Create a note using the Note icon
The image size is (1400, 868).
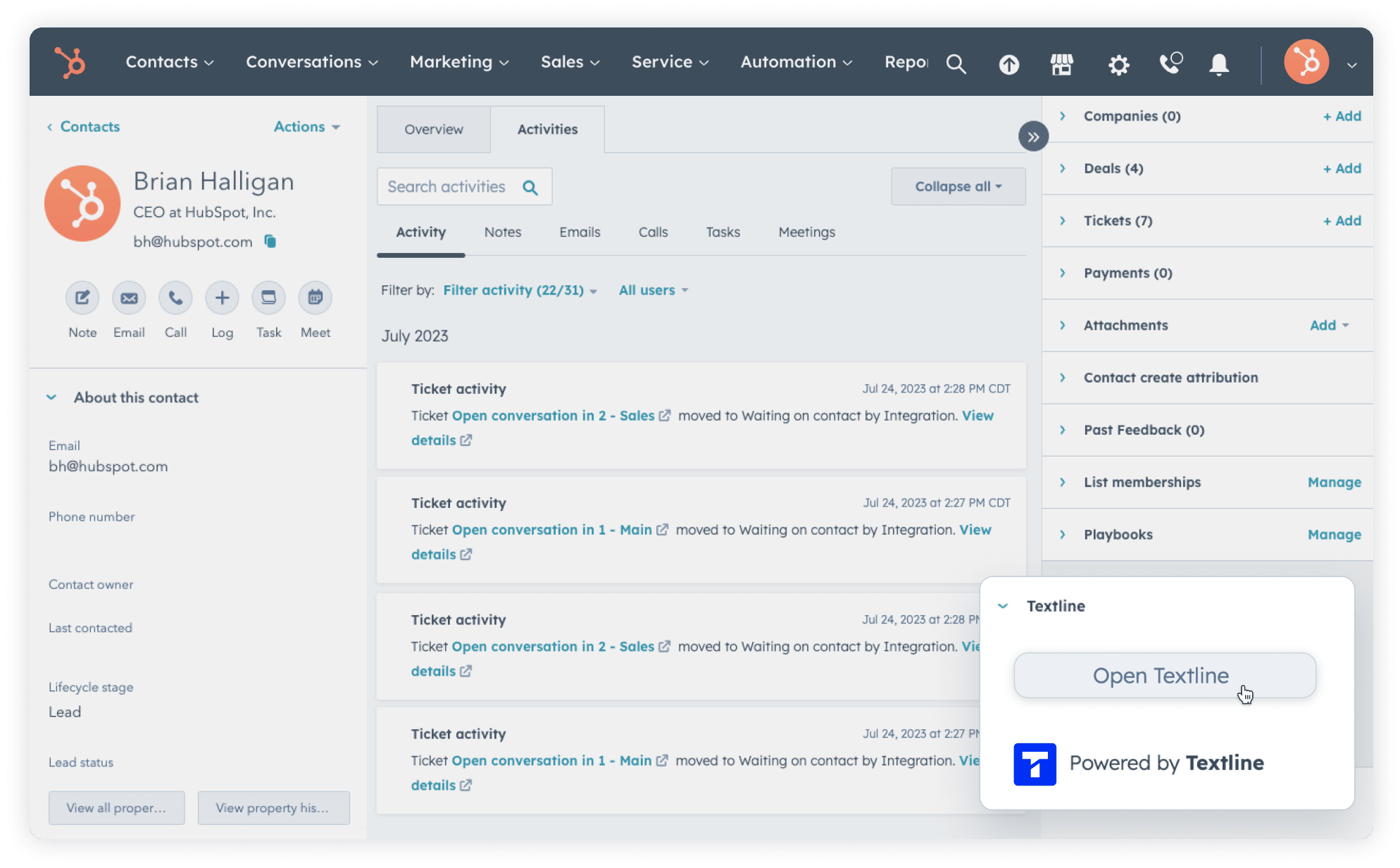(x=82, y=297)
